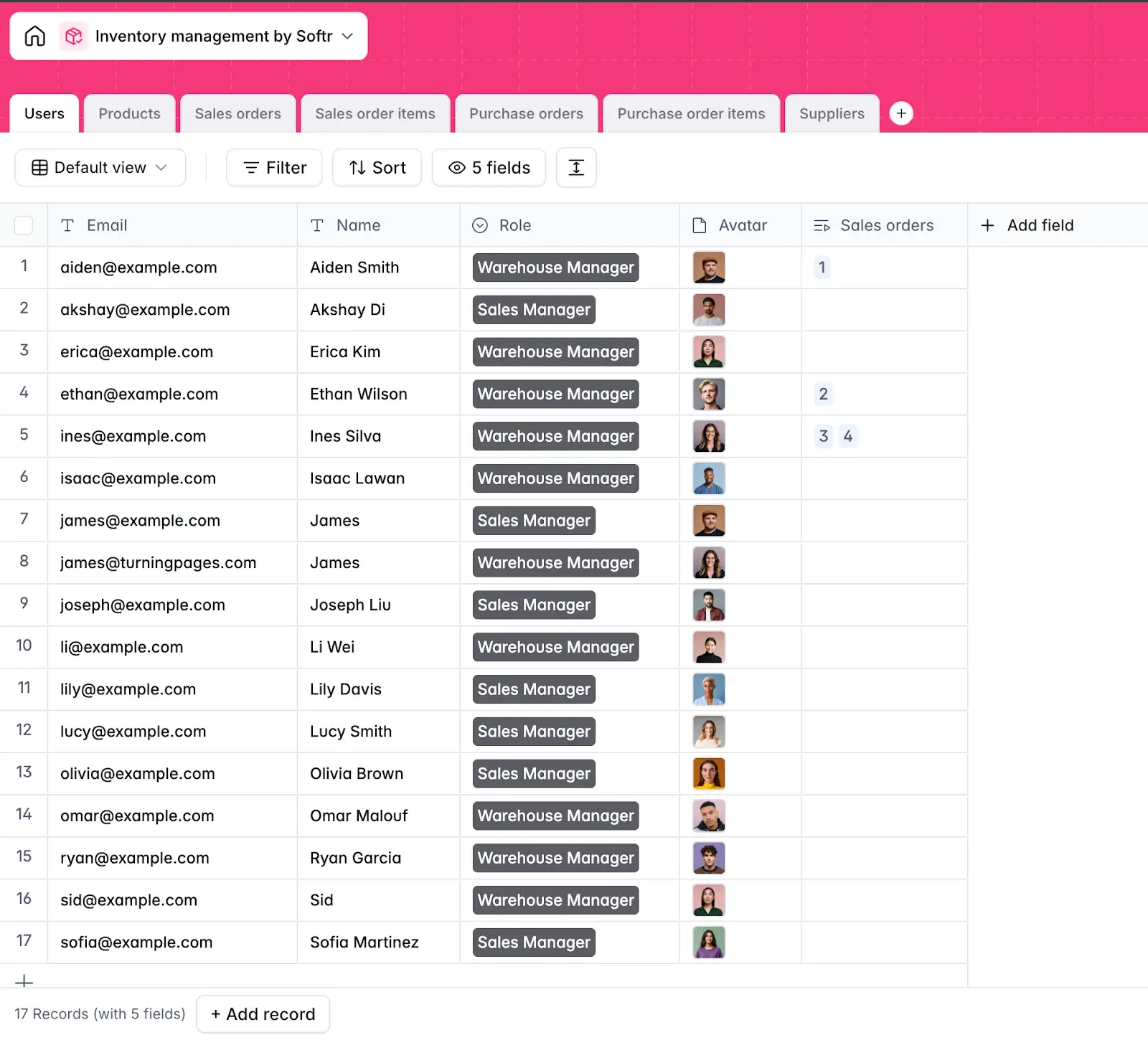Open the Purchase orders tab
1148x1040 pixels.
pyautogui.click(x=526, y=113)
